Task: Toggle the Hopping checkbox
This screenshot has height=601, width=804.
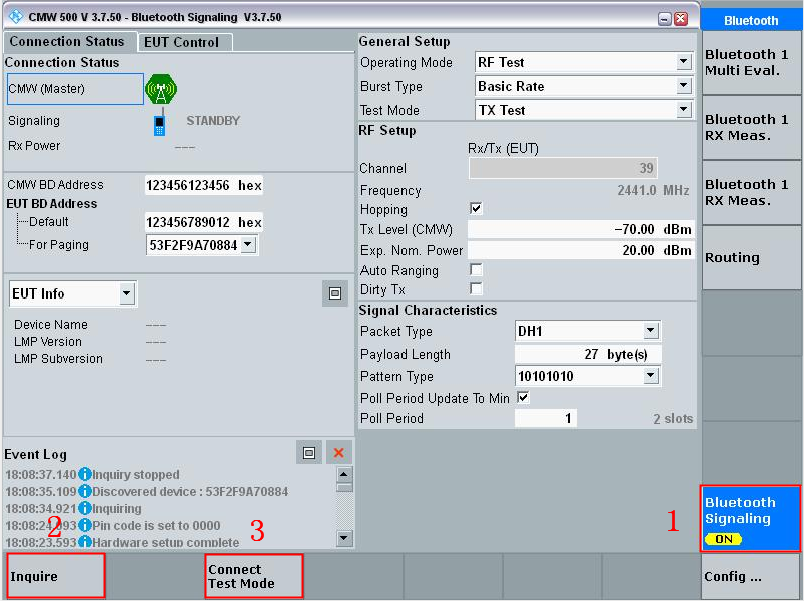Action: (x=476, y=208)
